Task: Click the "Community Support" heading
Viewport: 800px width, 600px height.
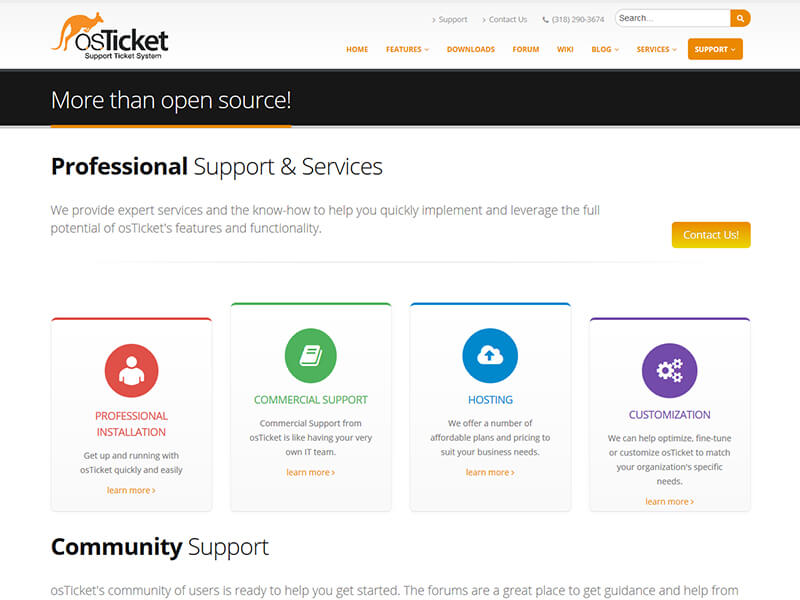Action: pyautogui.click(x=160, y=547)
